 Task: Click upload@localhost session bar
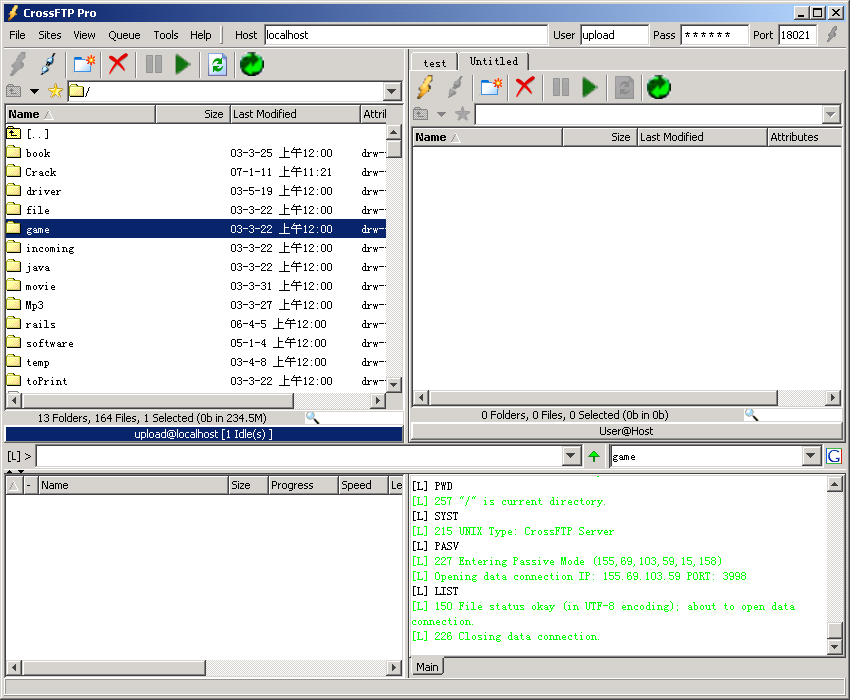click(x=204, y=434)
